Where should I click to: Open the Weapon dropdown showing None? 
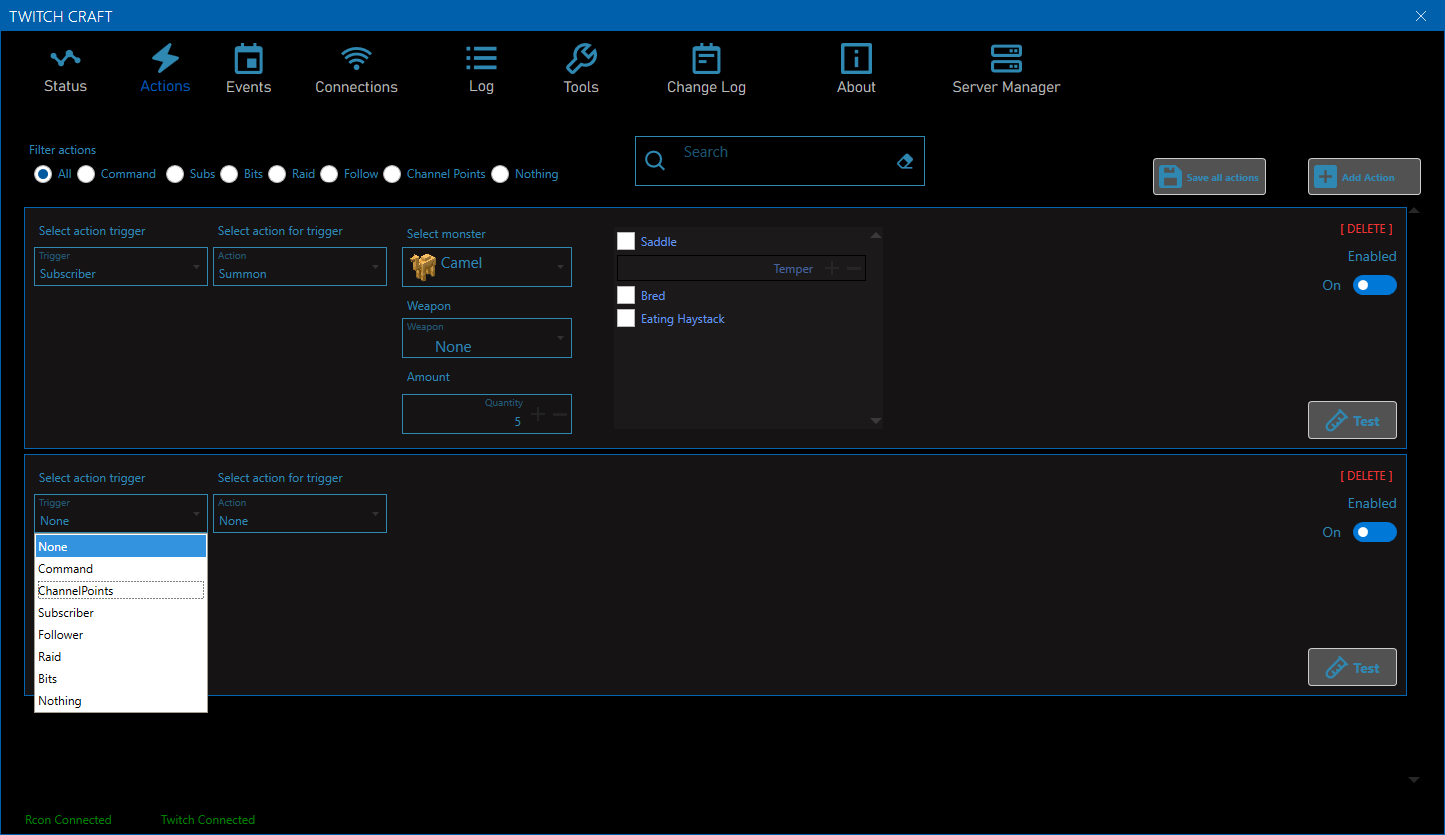487,338
